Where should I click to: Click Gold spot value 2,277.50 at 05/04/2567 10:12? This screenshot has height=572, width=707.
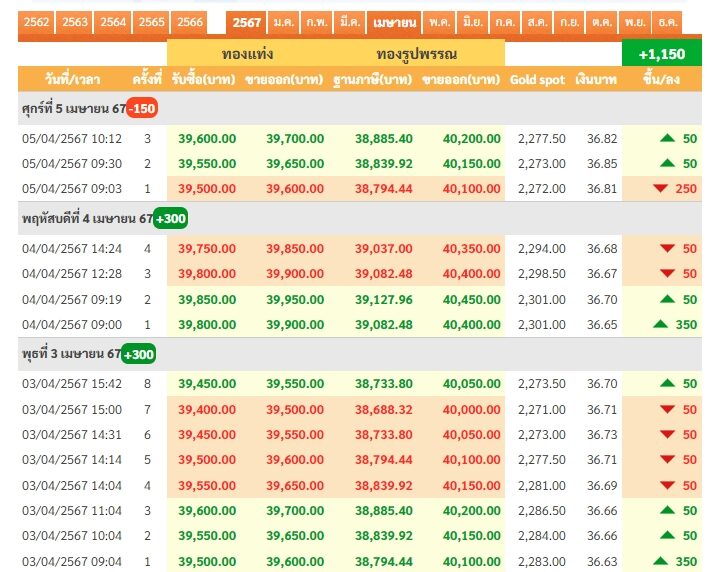click(x=542, y=138)
